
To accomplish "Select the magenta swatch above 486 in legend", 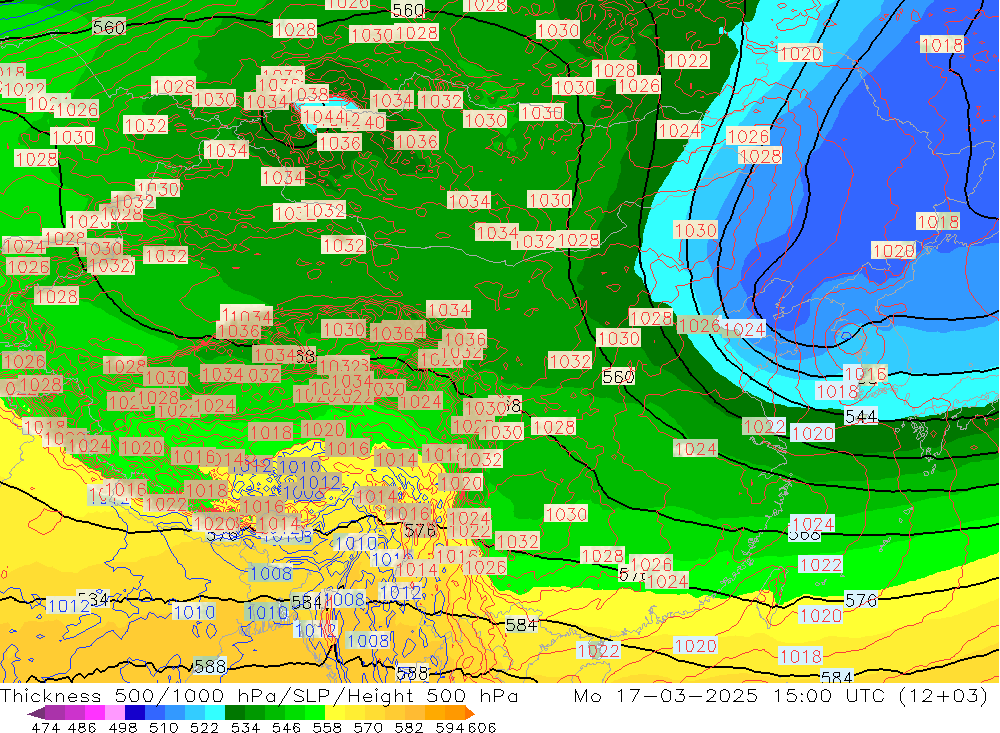I will point(94,713).
